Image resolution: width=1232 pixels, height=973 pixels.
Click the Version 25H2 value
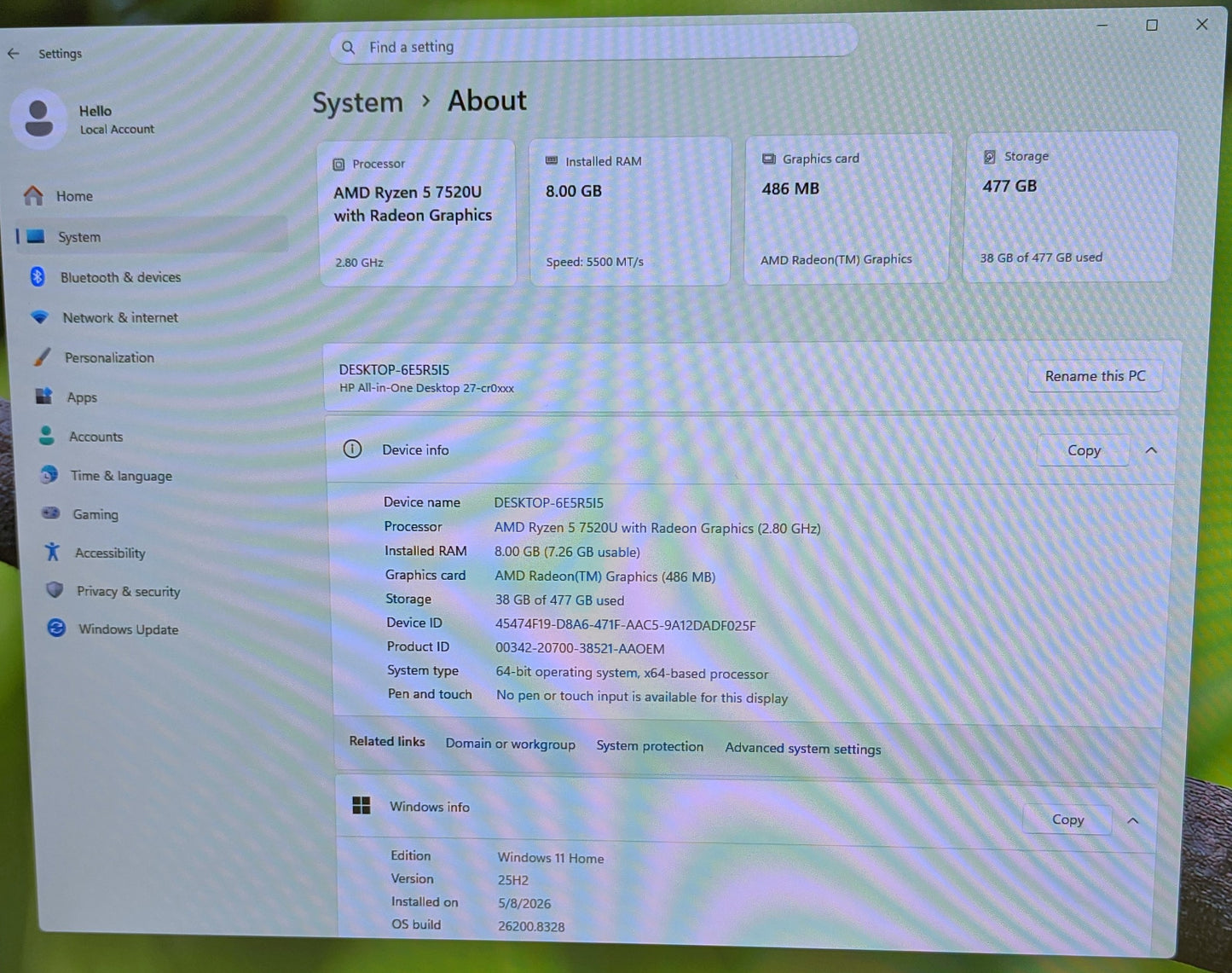click(513, 880)
